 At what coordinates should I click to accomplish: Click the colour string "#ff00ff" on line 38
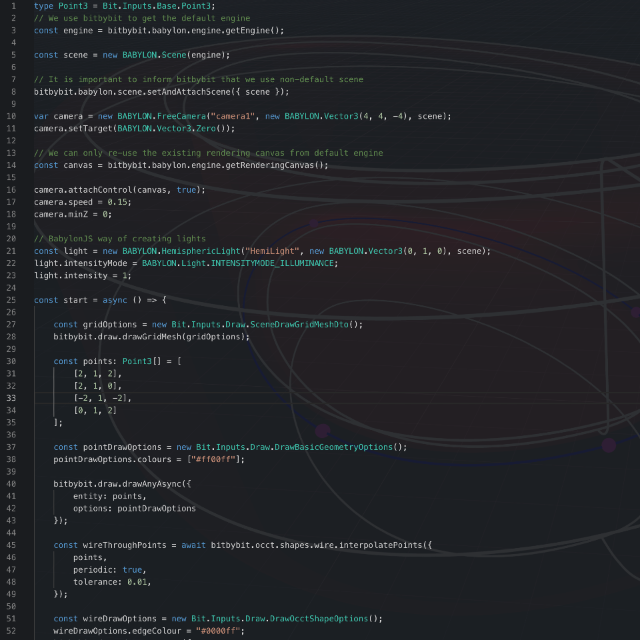[213, 459]
